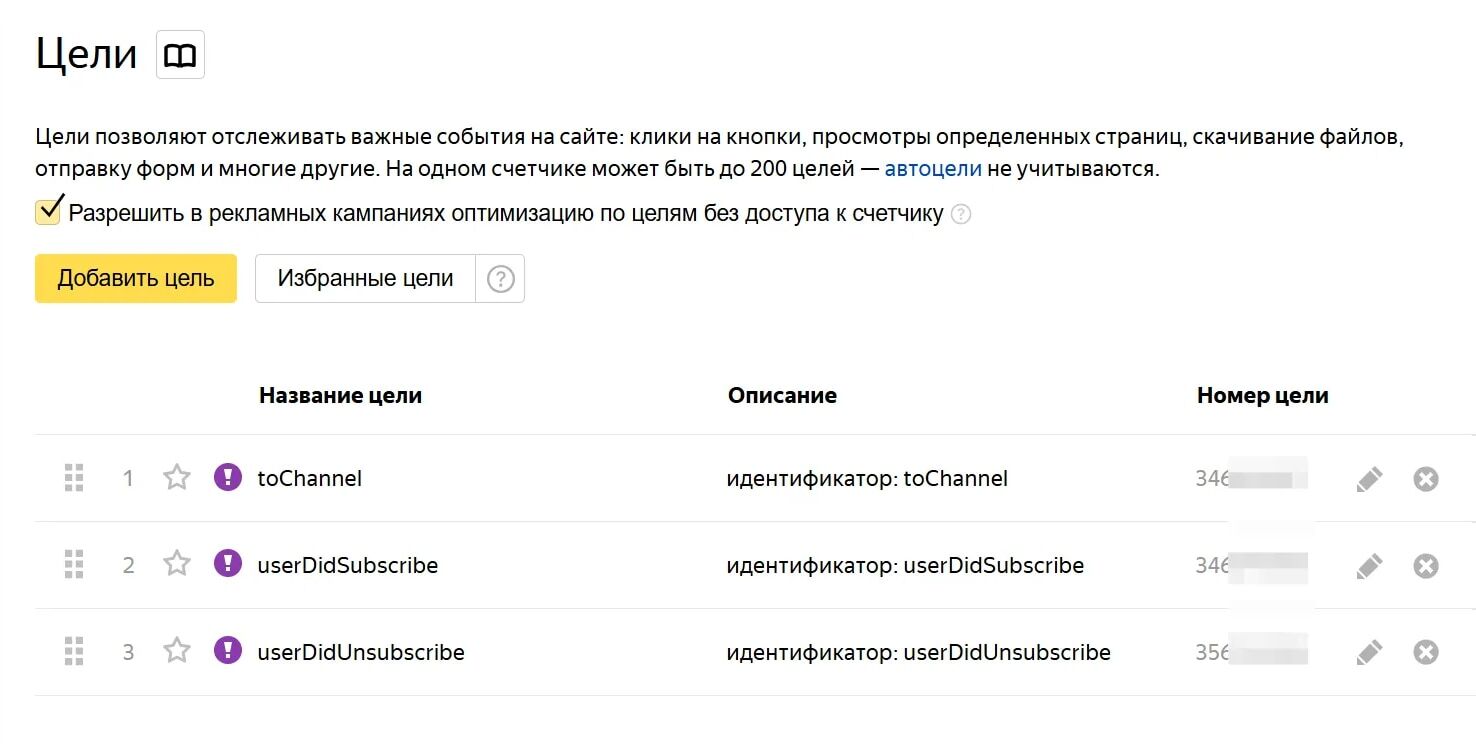Edit the userDidUnsubscribe goal with the pencil
Viewport: 1476px width, 744px height.
1369,653
